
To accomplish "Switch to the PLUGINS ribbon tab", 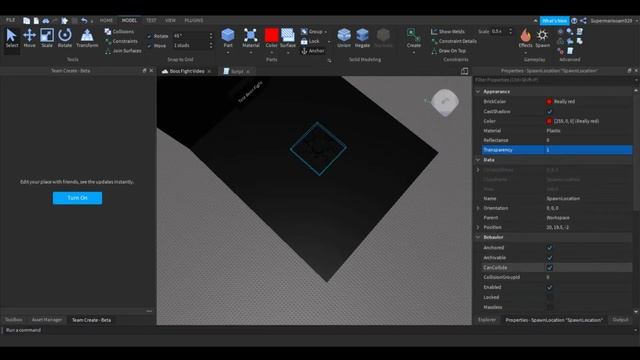I will click(x=194, y=20).
